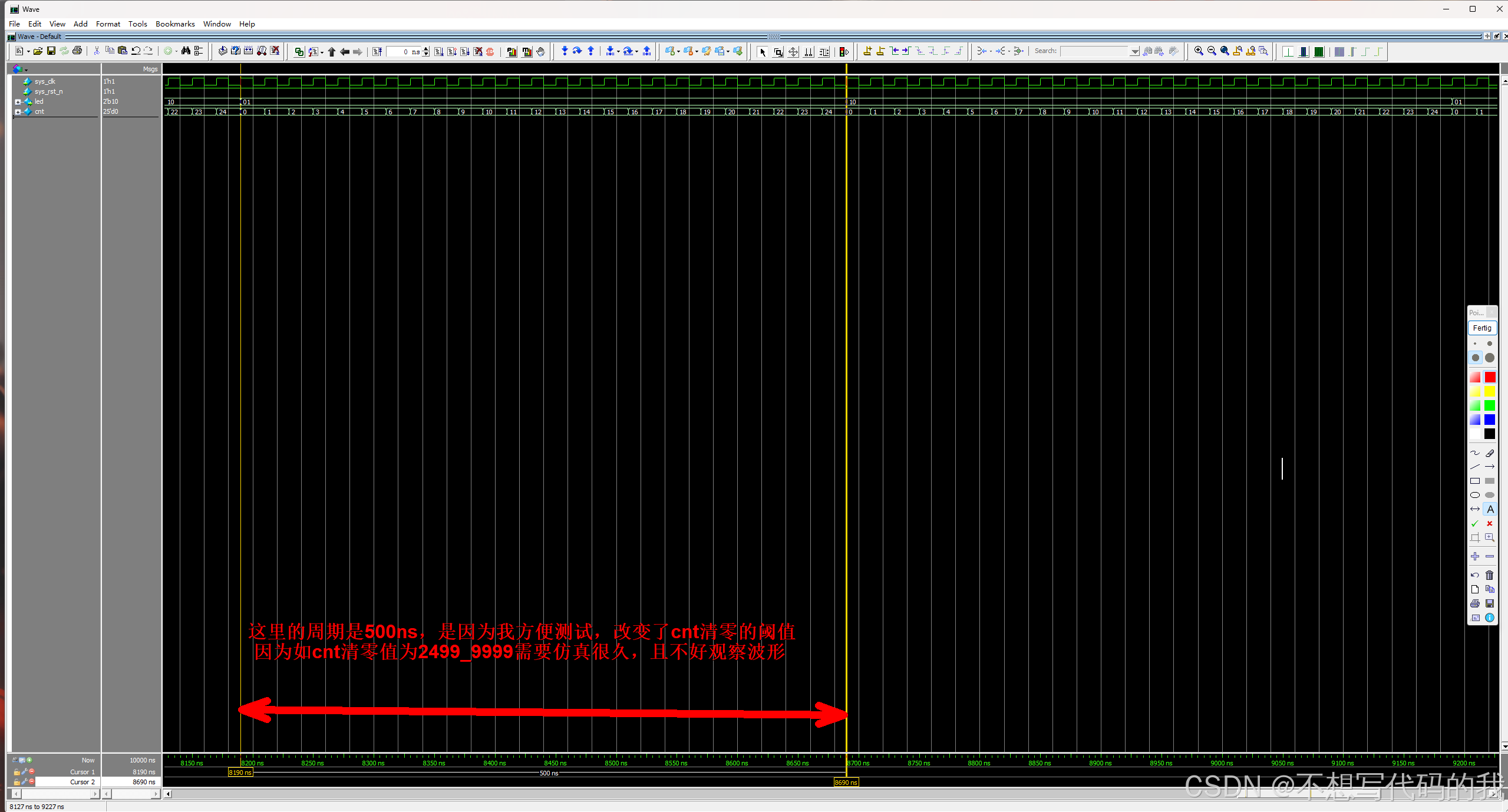This screenshot has width=1508, height=812.
Task: Click the Zoom In magnifier icon
Action: point(1199,51)
